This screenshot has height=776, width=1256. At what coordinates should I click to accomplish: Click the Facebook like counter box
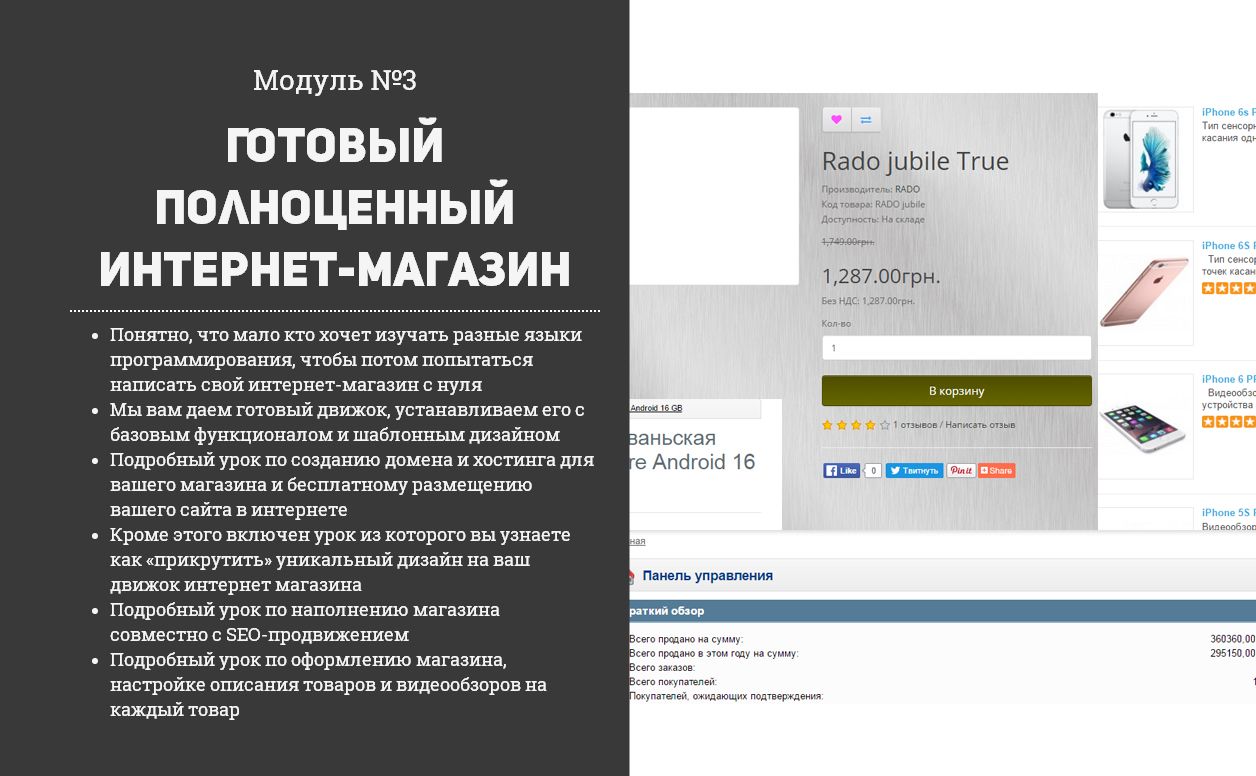point(872,470)
